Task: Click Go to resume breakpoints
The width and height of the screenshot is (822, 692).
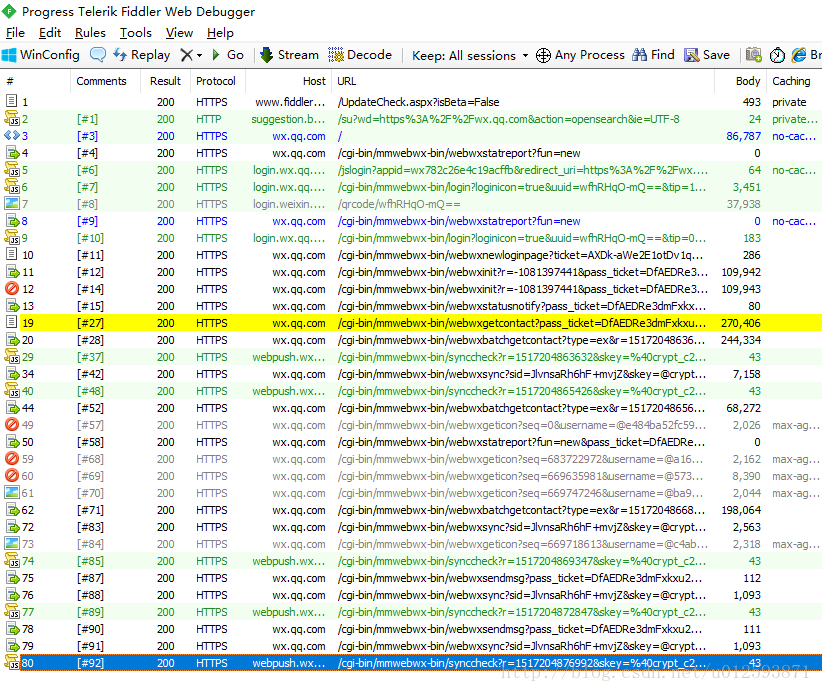Action: [227, 55]
